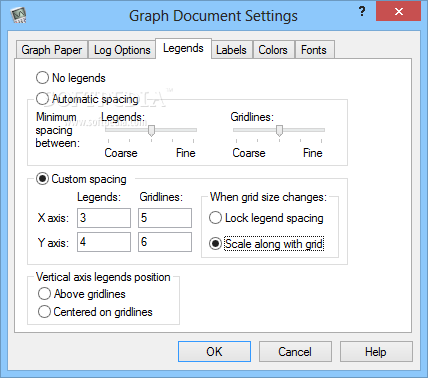Go to the Labels tab
Screen dimensions: 428x378
point(231,50)
